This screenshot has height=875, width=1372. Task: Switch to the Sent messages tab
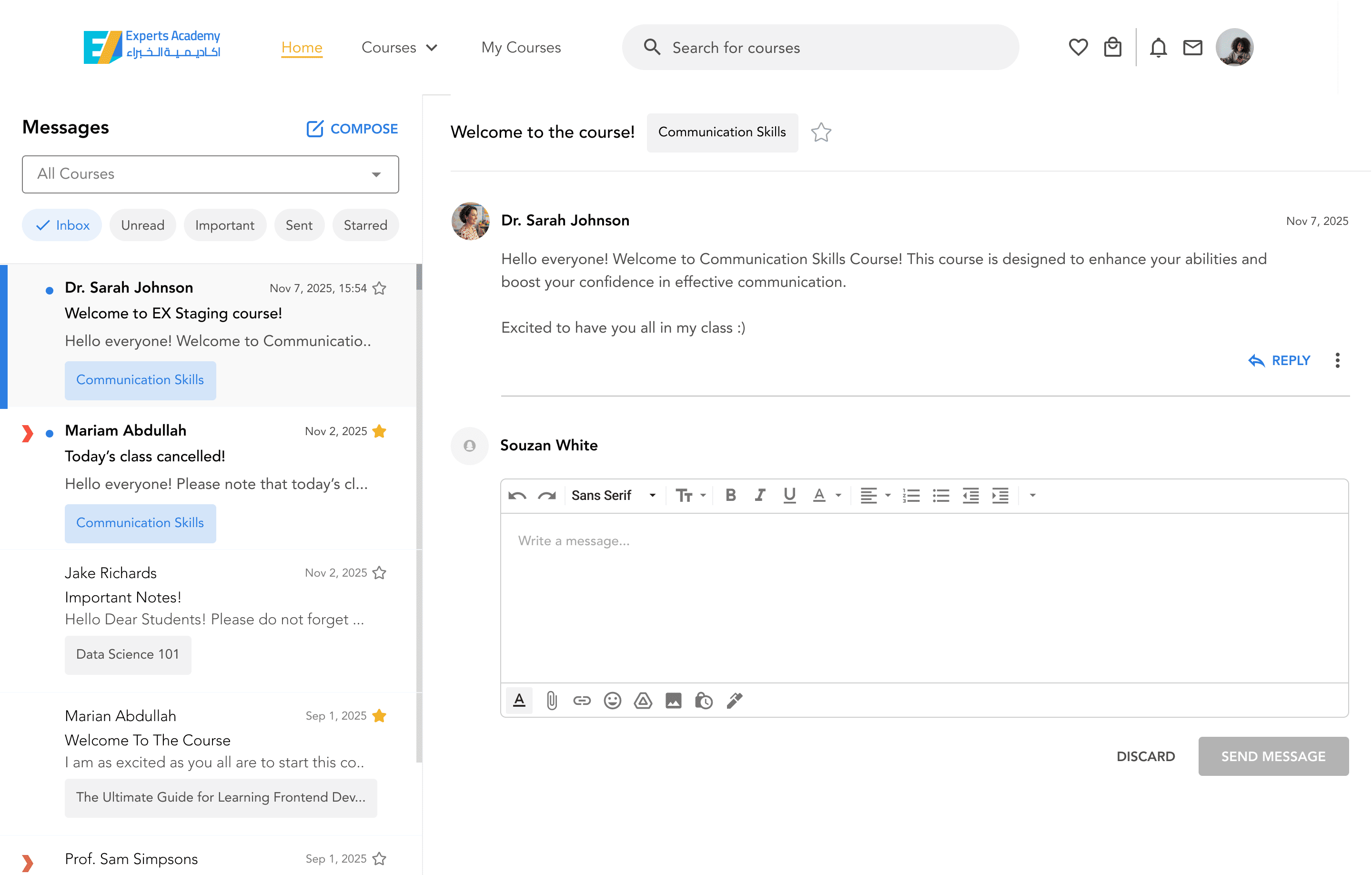pyautogui.click(x=299, y=224)
